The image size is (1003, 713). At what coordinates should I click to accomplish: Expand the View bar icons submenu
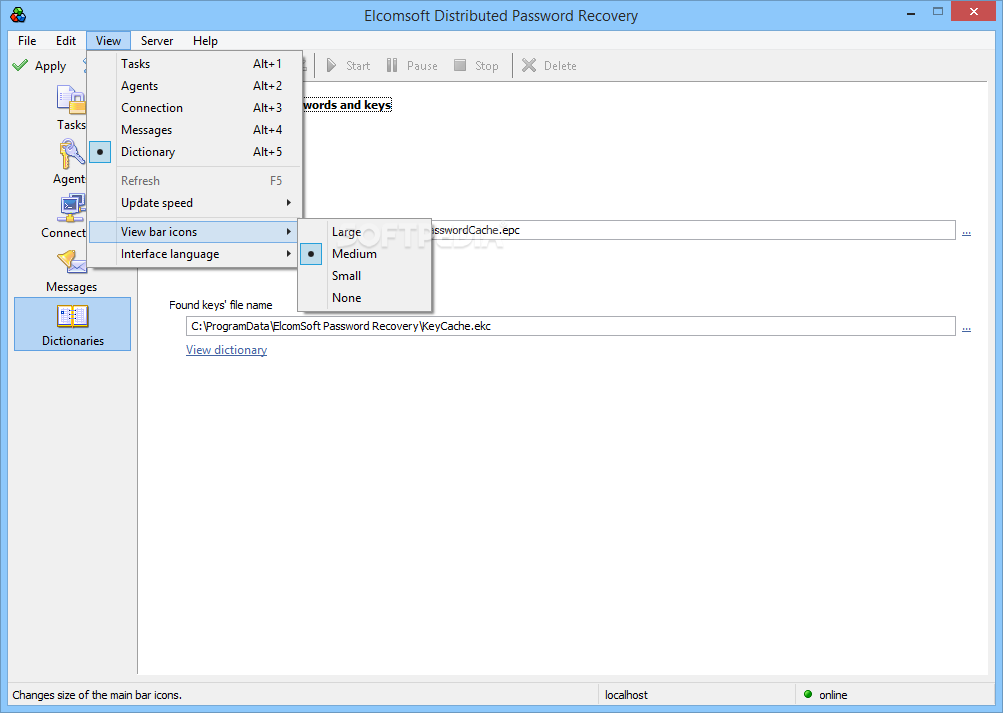click(x=194, y=231)
